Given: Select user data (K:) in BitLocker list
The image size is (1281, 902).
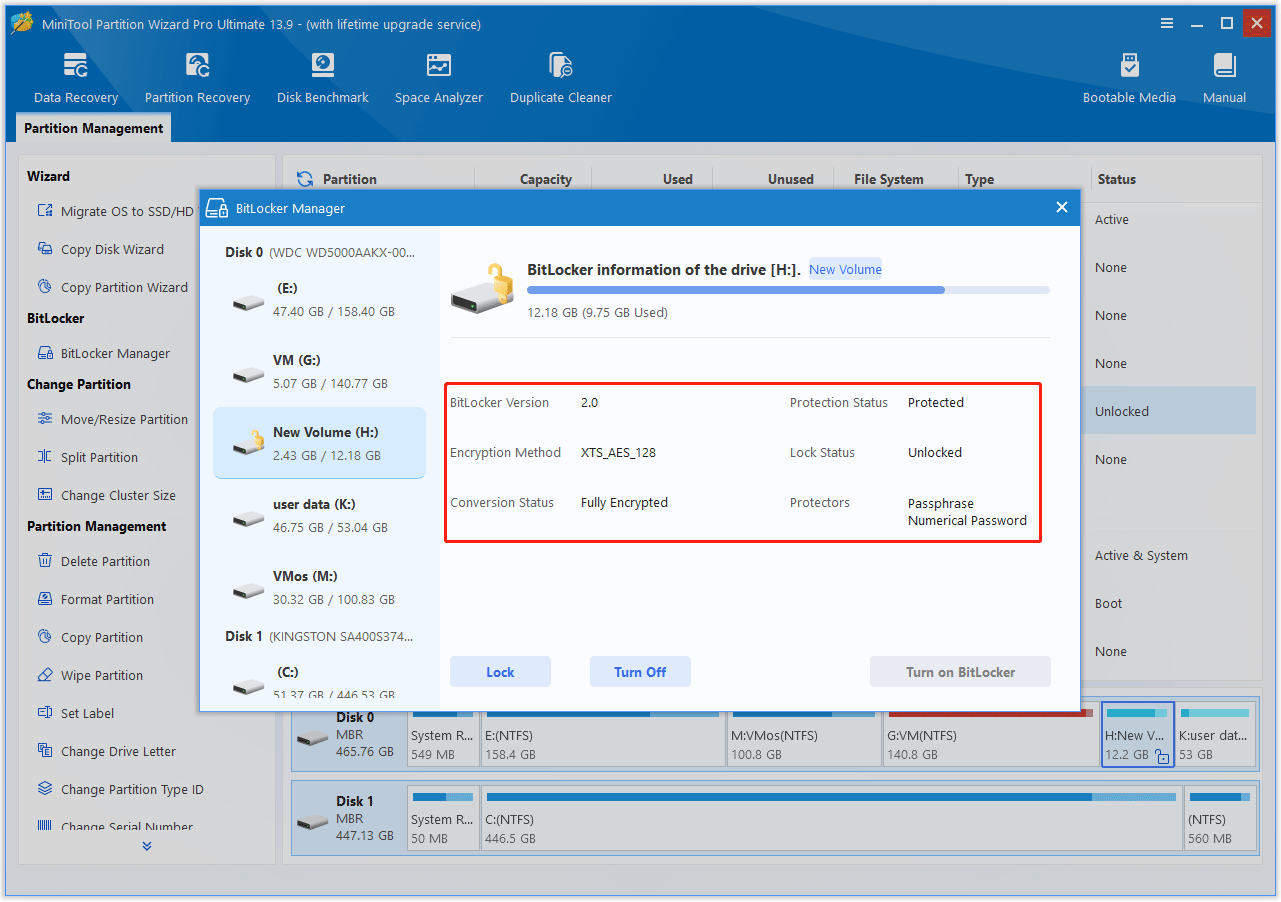Looking at the screenshot, I should click(x=320, y=515).
